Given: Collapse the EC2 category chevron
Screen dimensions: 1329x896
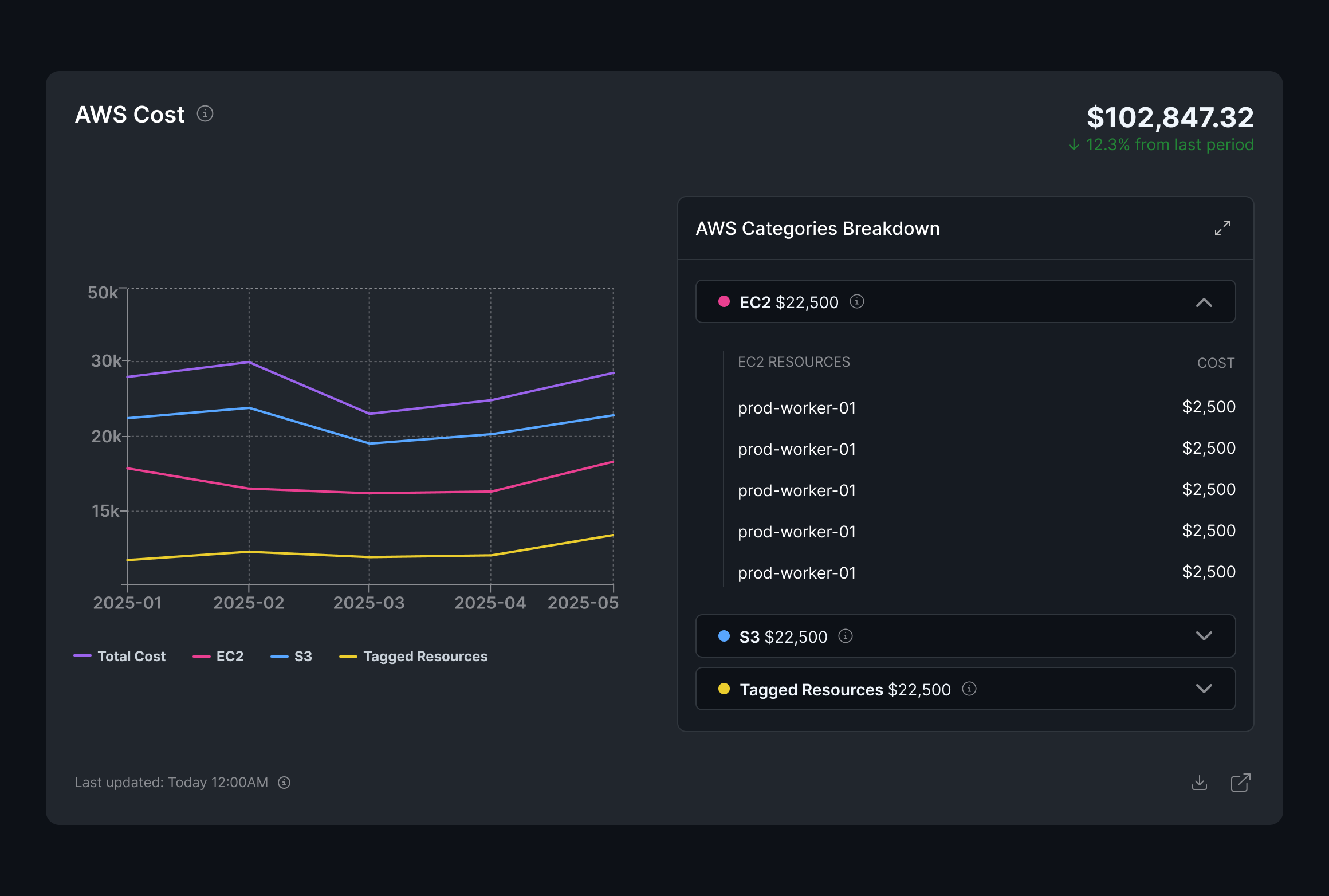Looking at the screenshot, I should (1204, 302).
